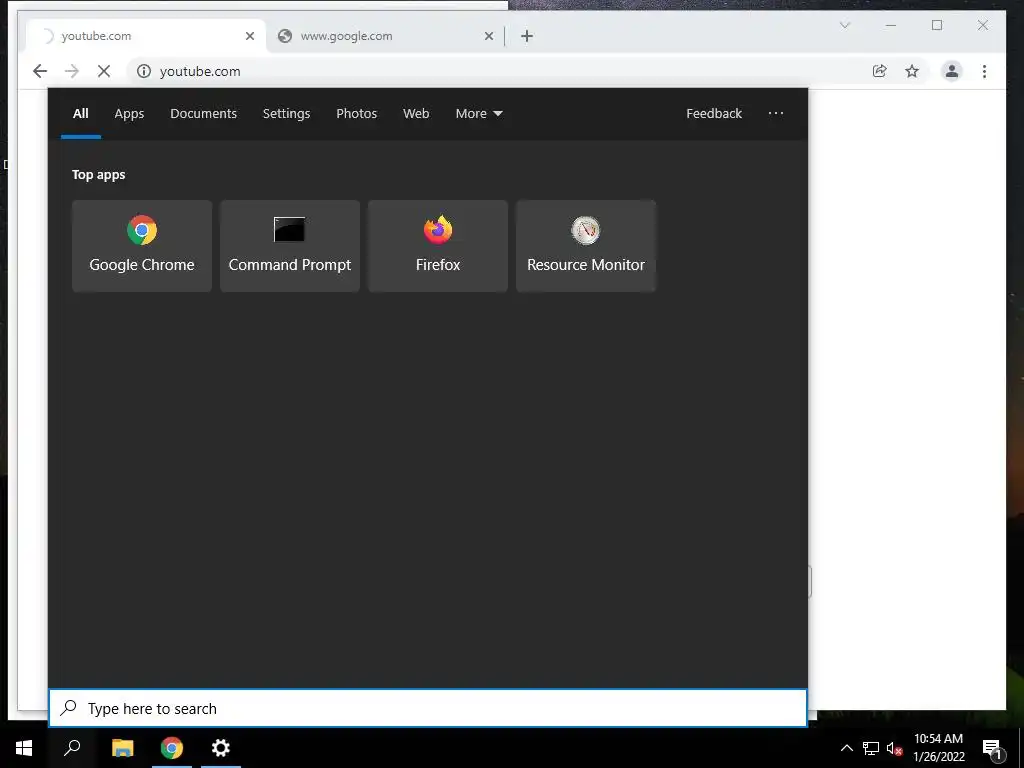Click the muted volume tray icon

tap(894, 748)
